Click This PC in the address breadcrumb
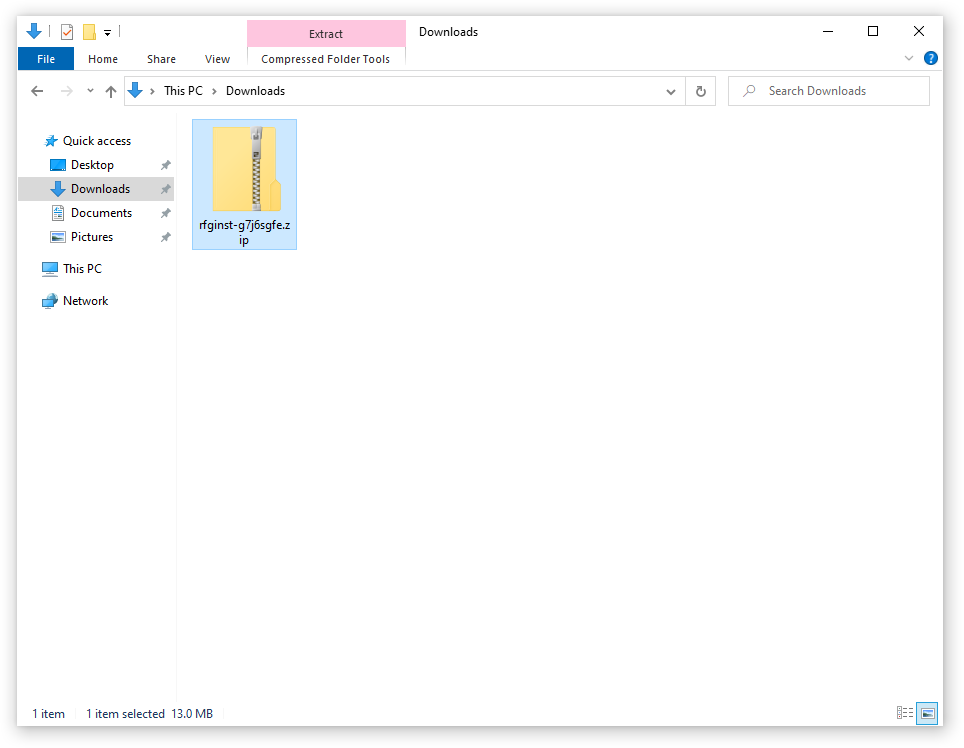 (183, 91)
